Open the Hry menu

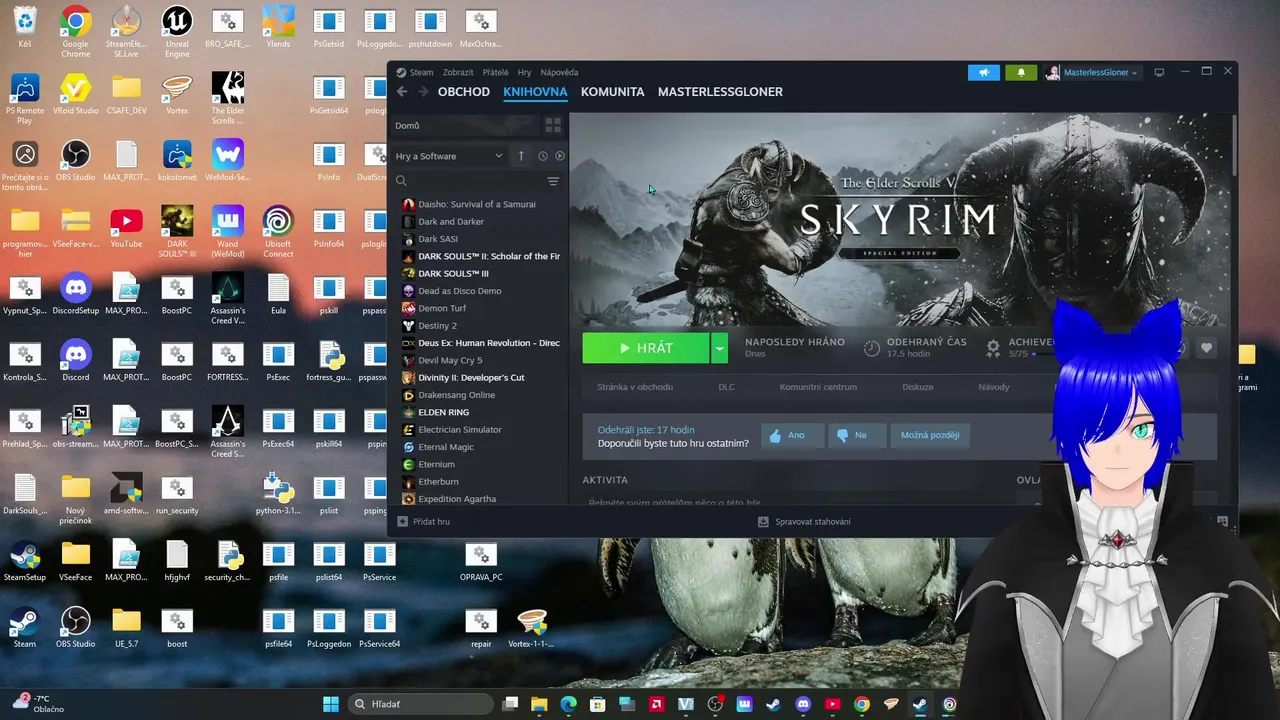click(x=525, y=72)
